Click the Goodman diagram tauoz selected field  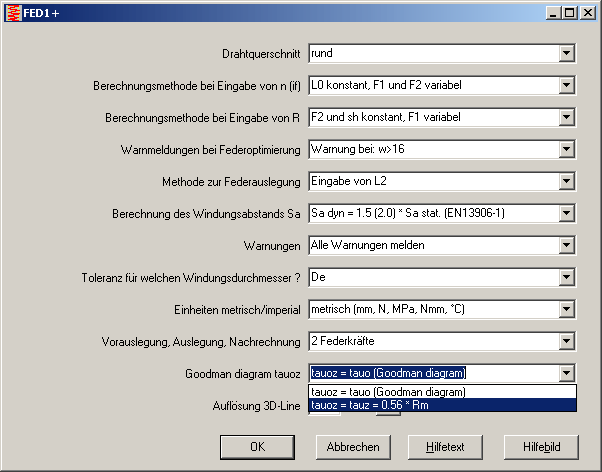point(432,373)
